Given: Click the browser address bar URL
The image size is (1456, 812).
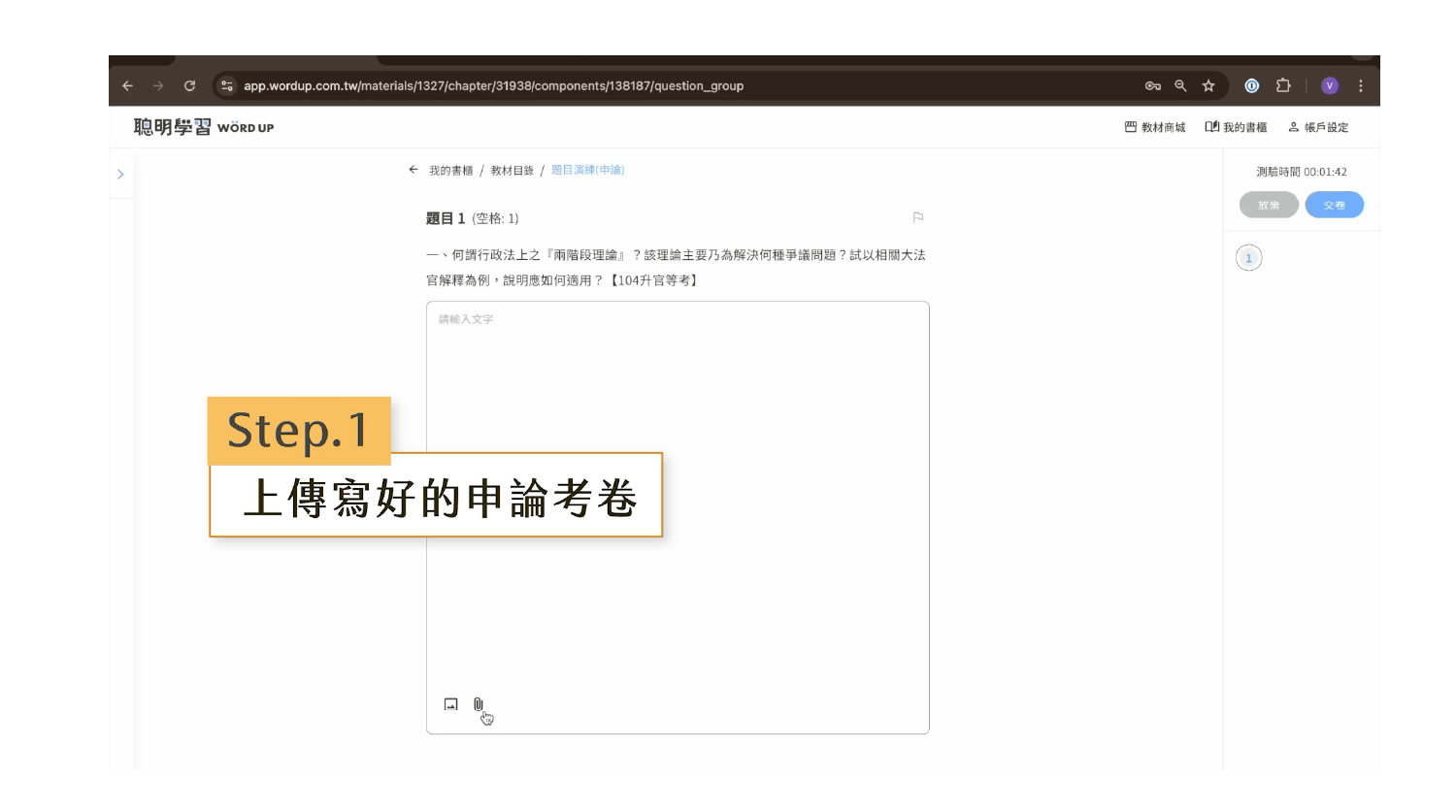Looking at the screenshot, I should pyautogui.click(x=494, y=85).
